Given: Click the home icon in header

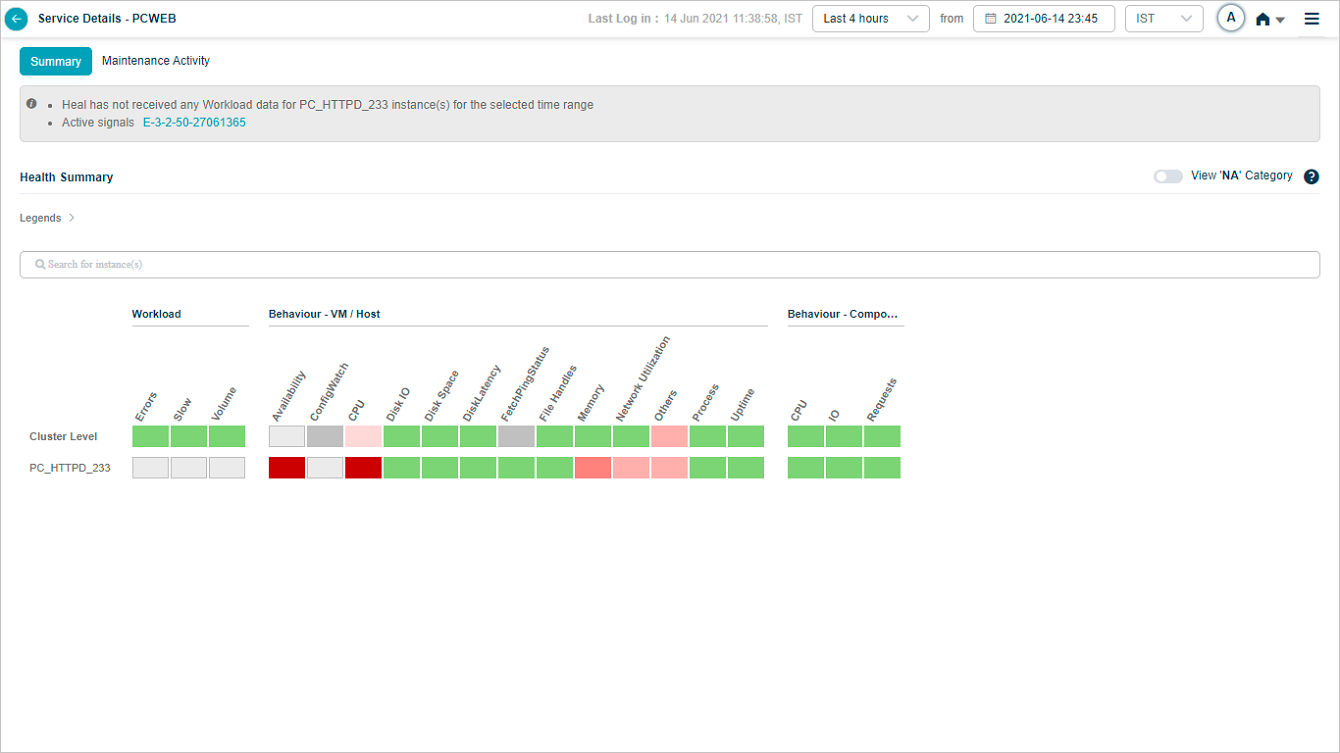Looking at the screenshot, I should click(1263, 19).
